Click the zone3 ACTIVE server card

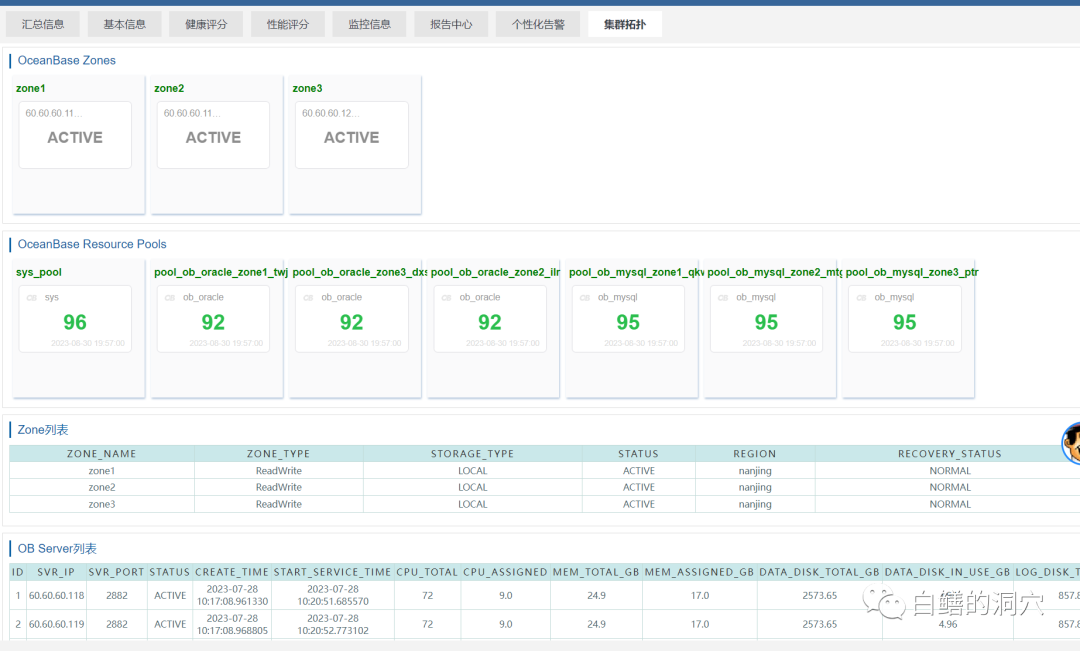[352, 135]
